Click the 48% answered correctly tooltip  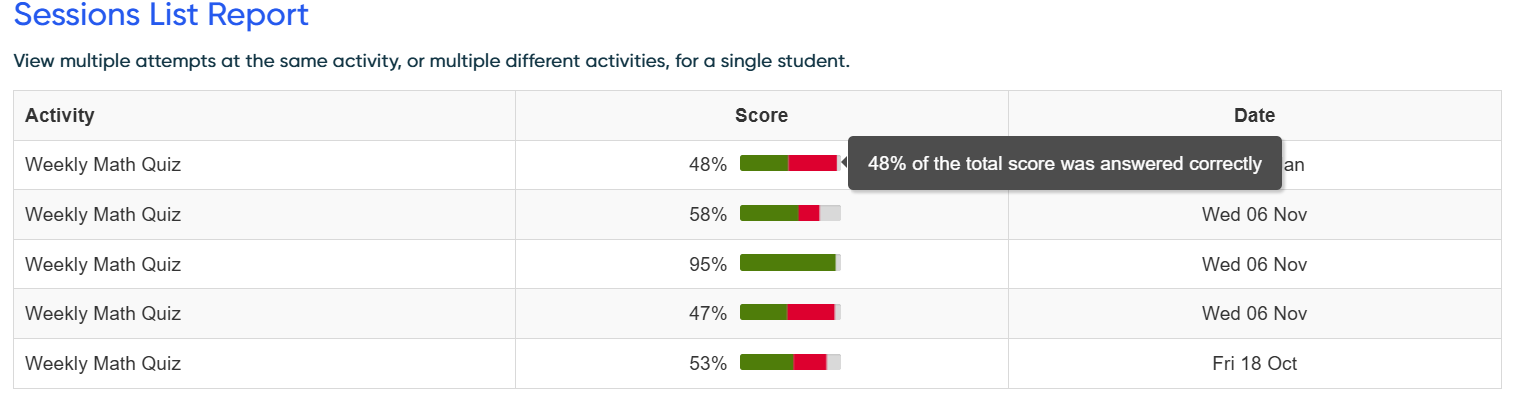pos(1064,164)
